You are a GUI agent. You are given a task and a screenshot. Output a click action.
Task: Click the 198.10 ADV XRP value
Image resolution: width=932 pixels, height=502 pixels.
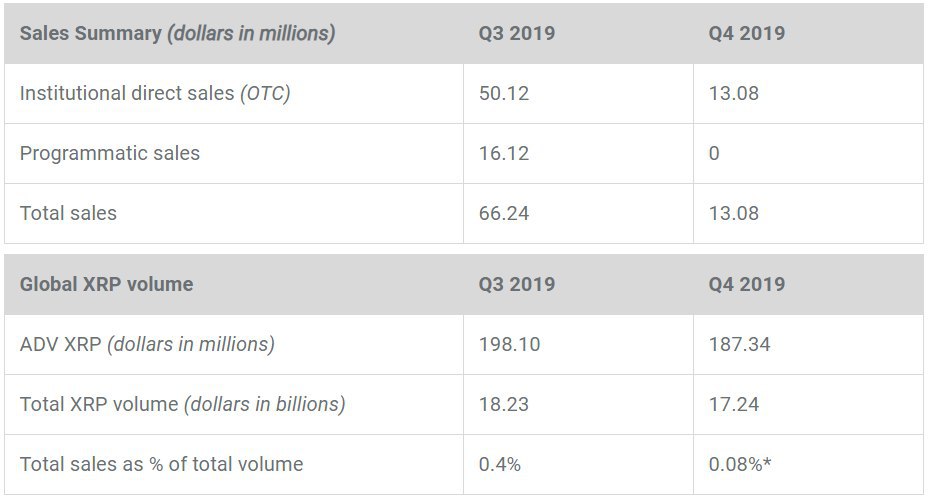pyautogui.click(x=509, y=344)
